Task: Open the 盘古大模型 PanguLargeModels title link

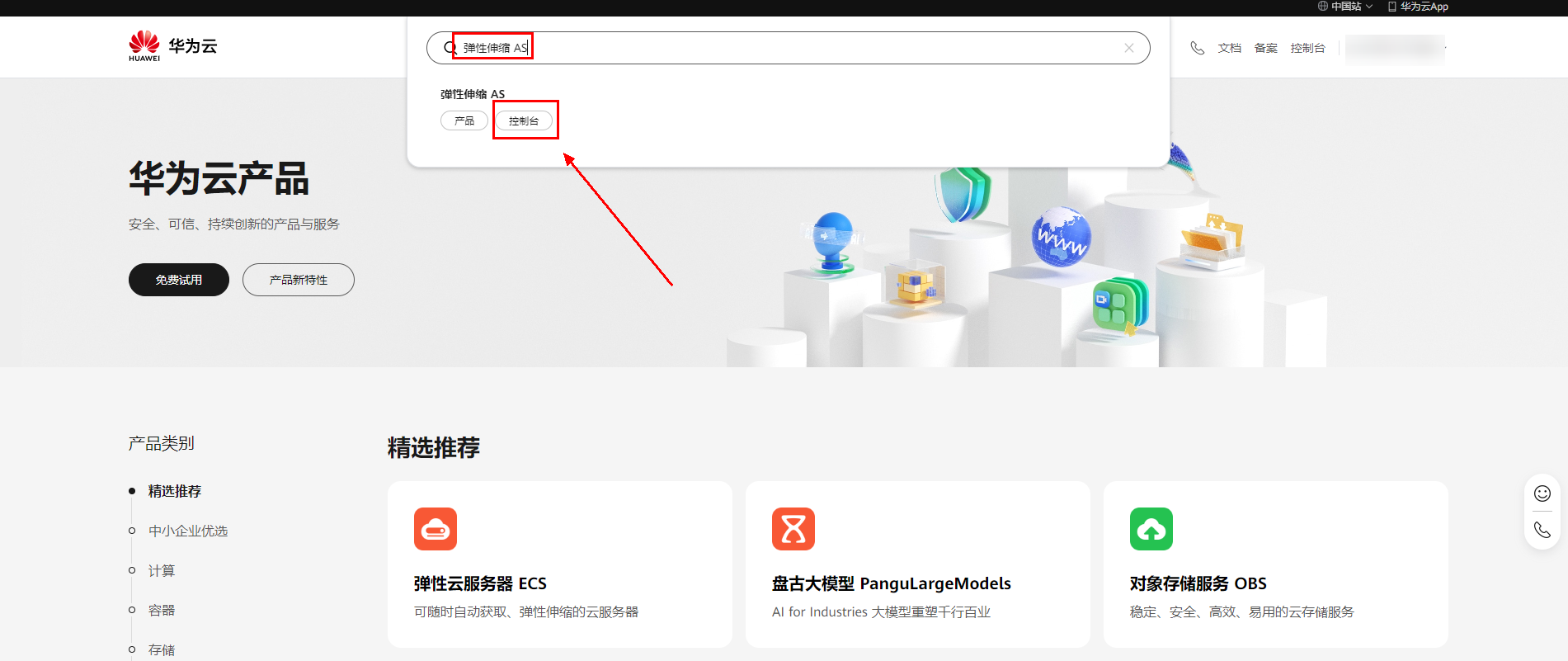Action: (892, 583)
